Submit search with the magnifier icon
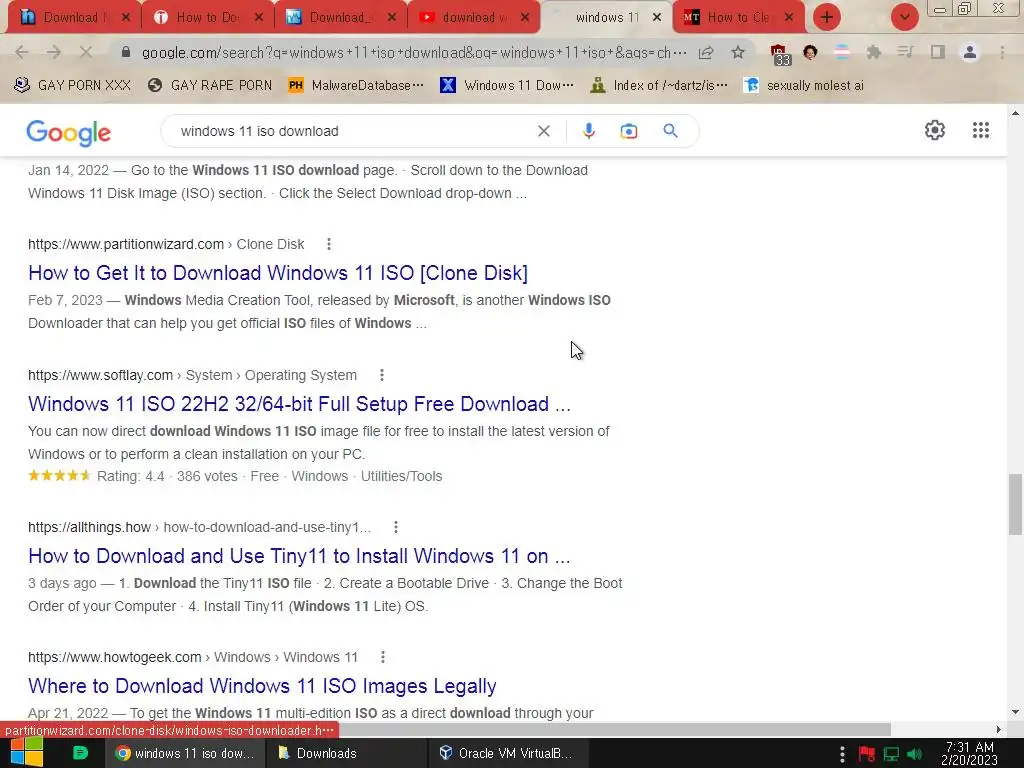Image resolution: width=1024 pixels, height=768 pixels. [670, 131]
